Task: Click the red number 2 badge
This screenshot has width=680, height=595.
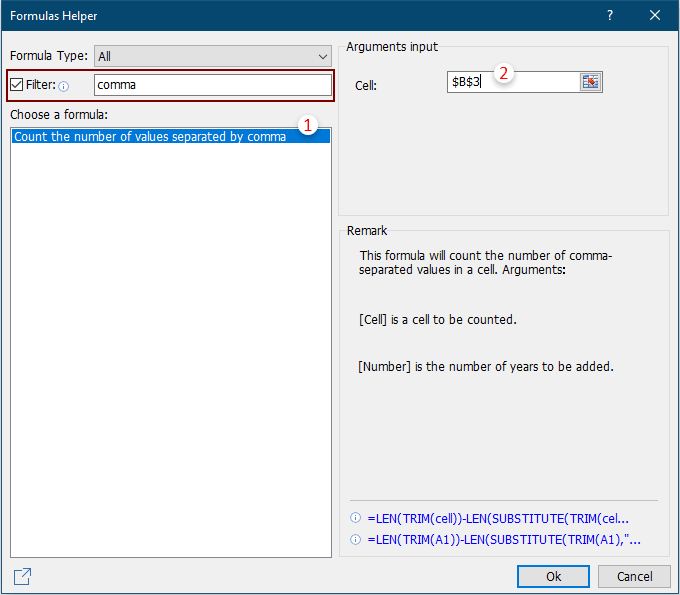Action: coord(505,73)
